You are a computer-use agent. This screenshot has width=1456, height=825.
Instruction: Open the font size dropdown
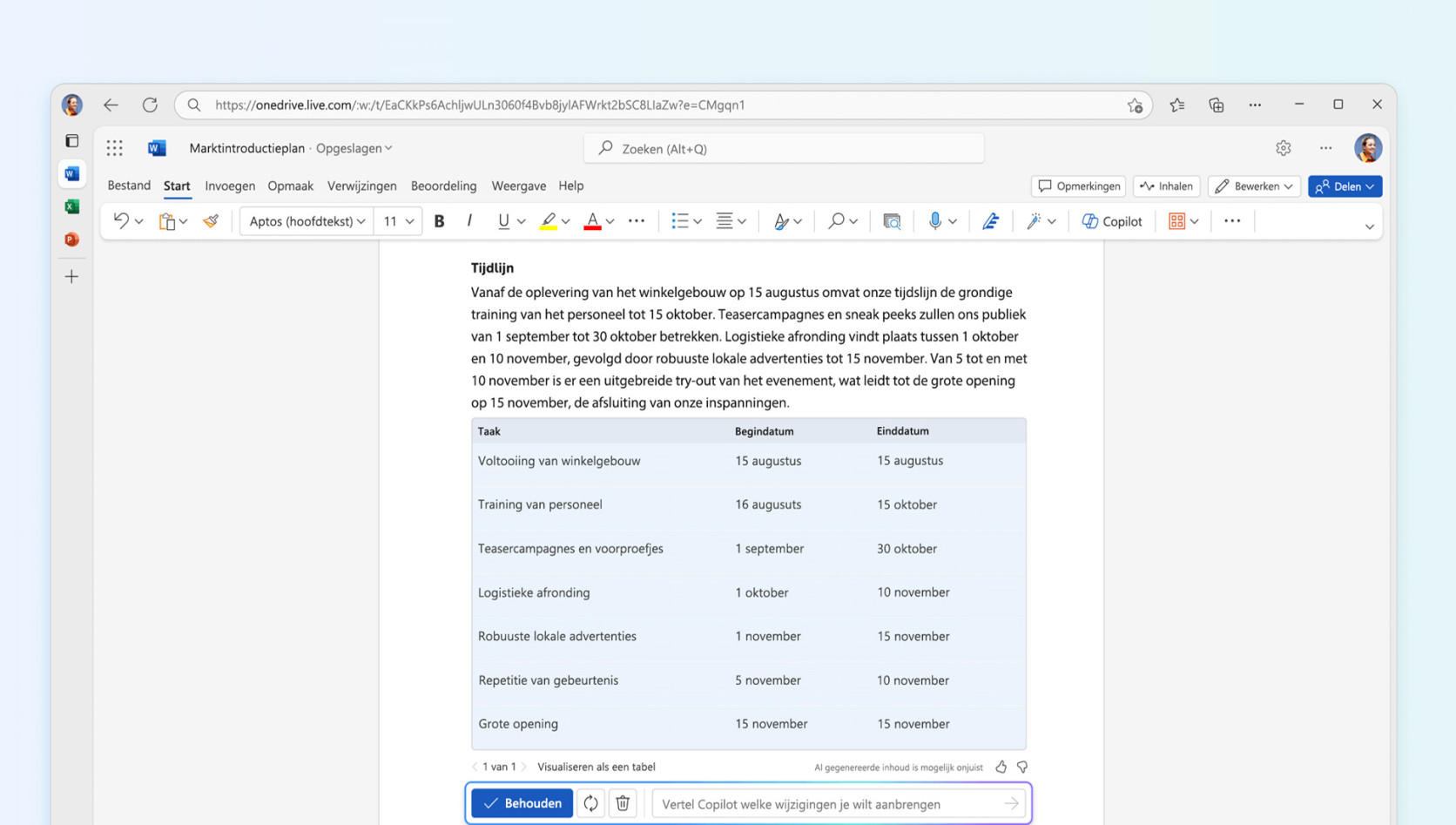[399, 221]
